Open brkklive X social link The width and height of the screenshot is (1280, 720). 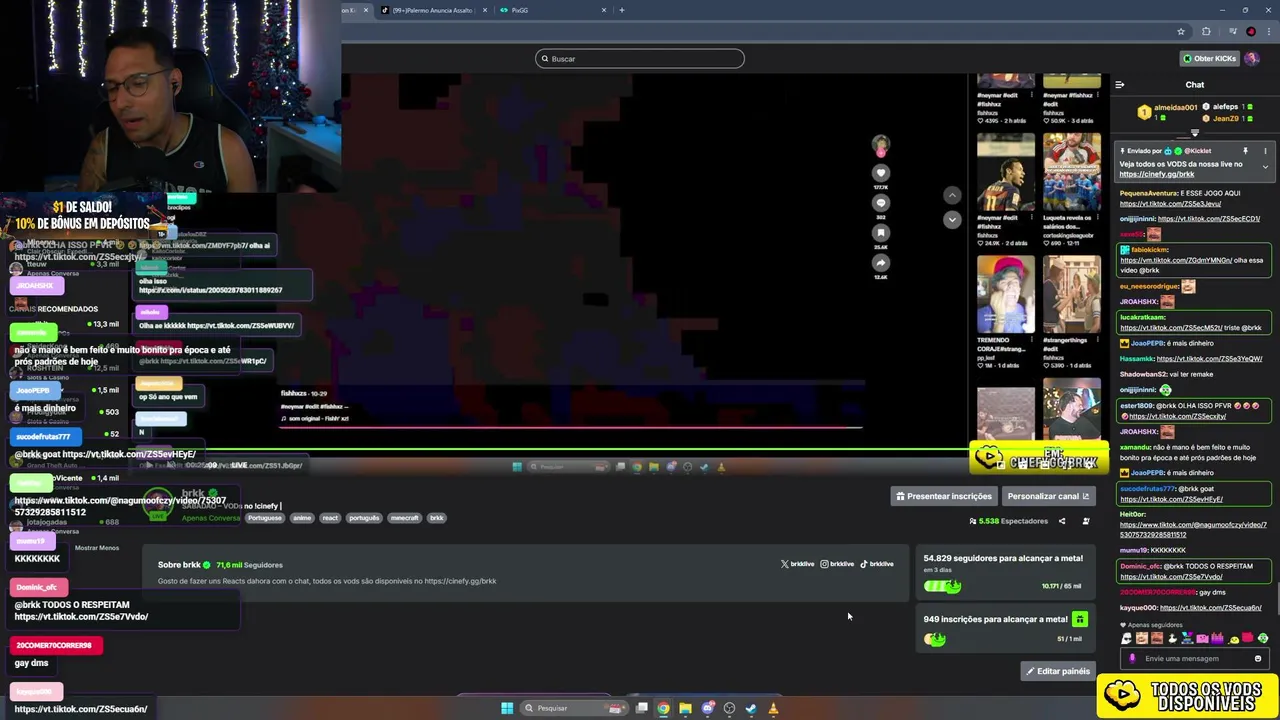point(797,564)
